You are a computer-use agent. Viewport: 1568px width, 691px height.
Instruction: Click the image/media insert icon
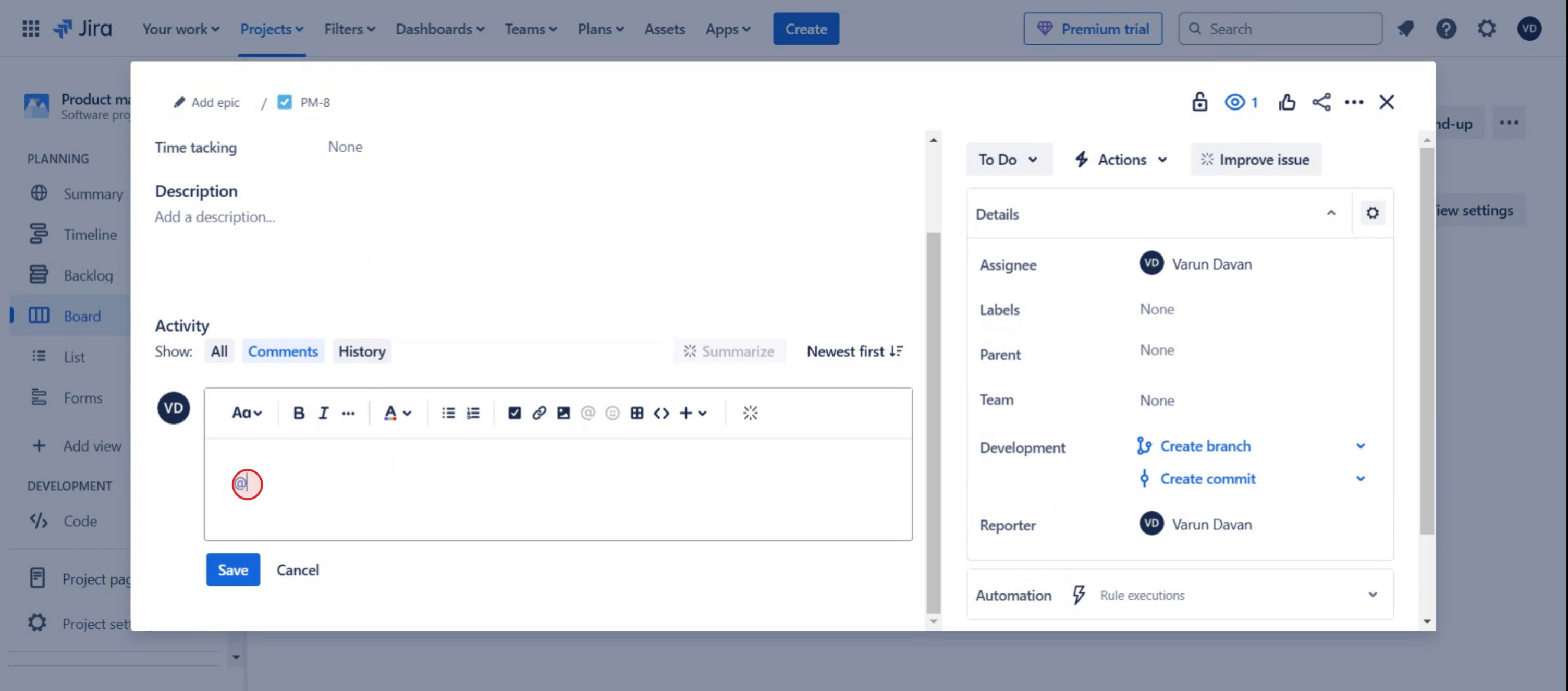coord(563,413)
